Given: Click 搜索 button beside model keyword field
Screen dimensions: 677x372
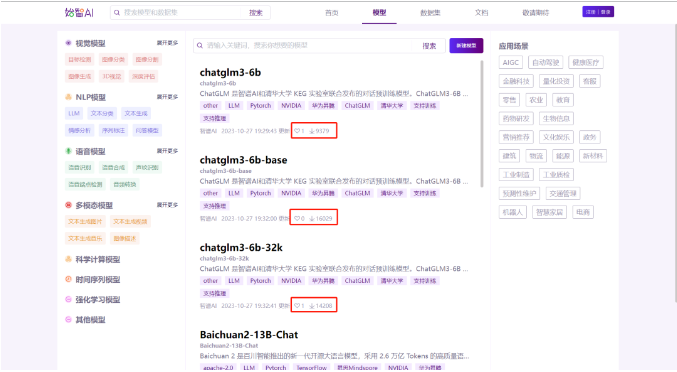Looking at the screenshot, I should coord(429,45).
